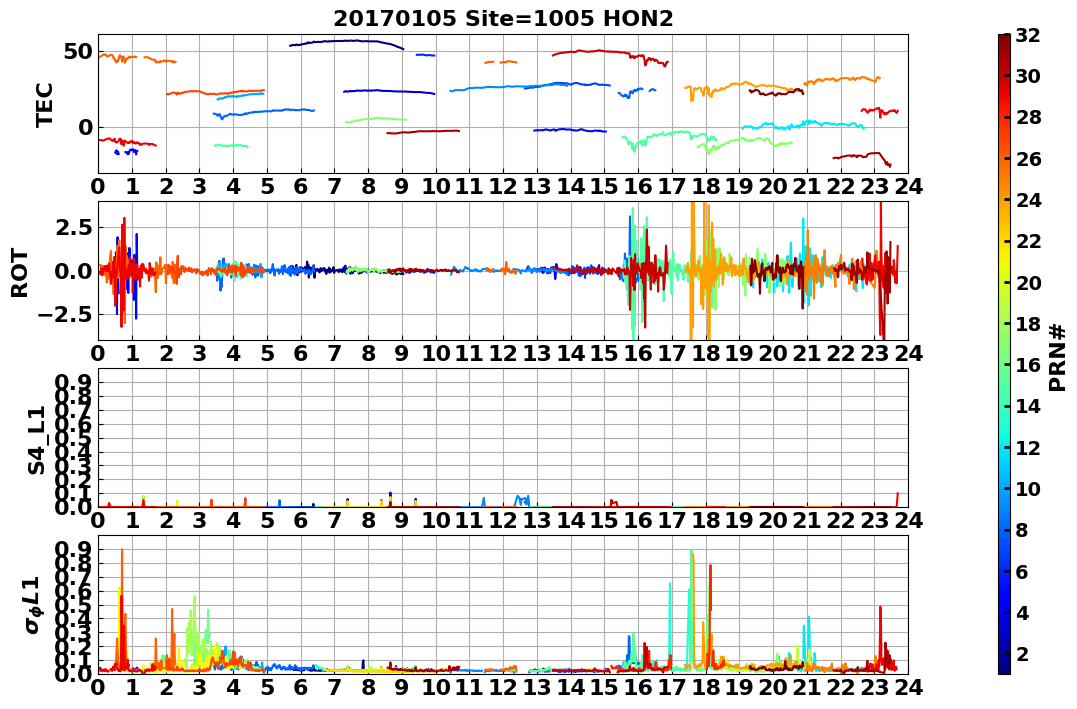This screenshot has width=1077, height=709.
Task: Click colorbar tick label 32
Action: click(1028, 35)
